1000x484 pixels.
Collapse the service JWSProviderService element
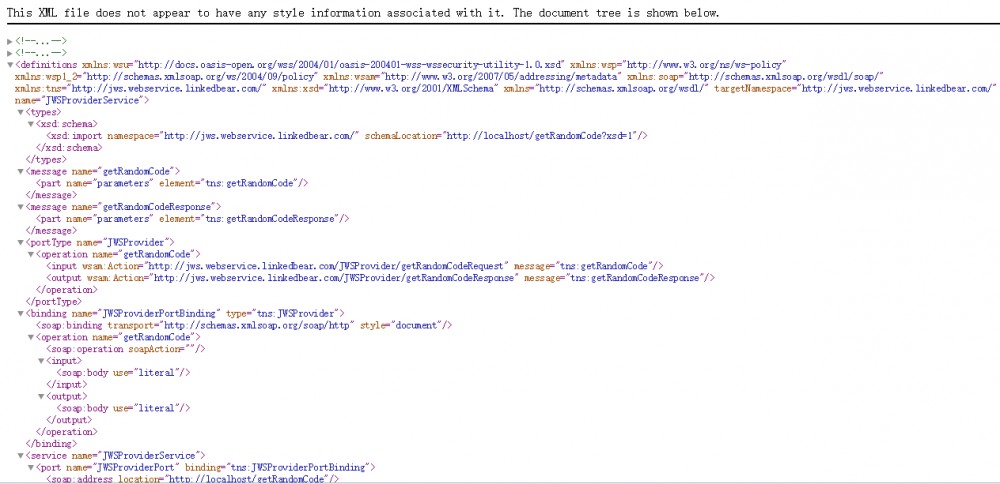pos(20,456)
